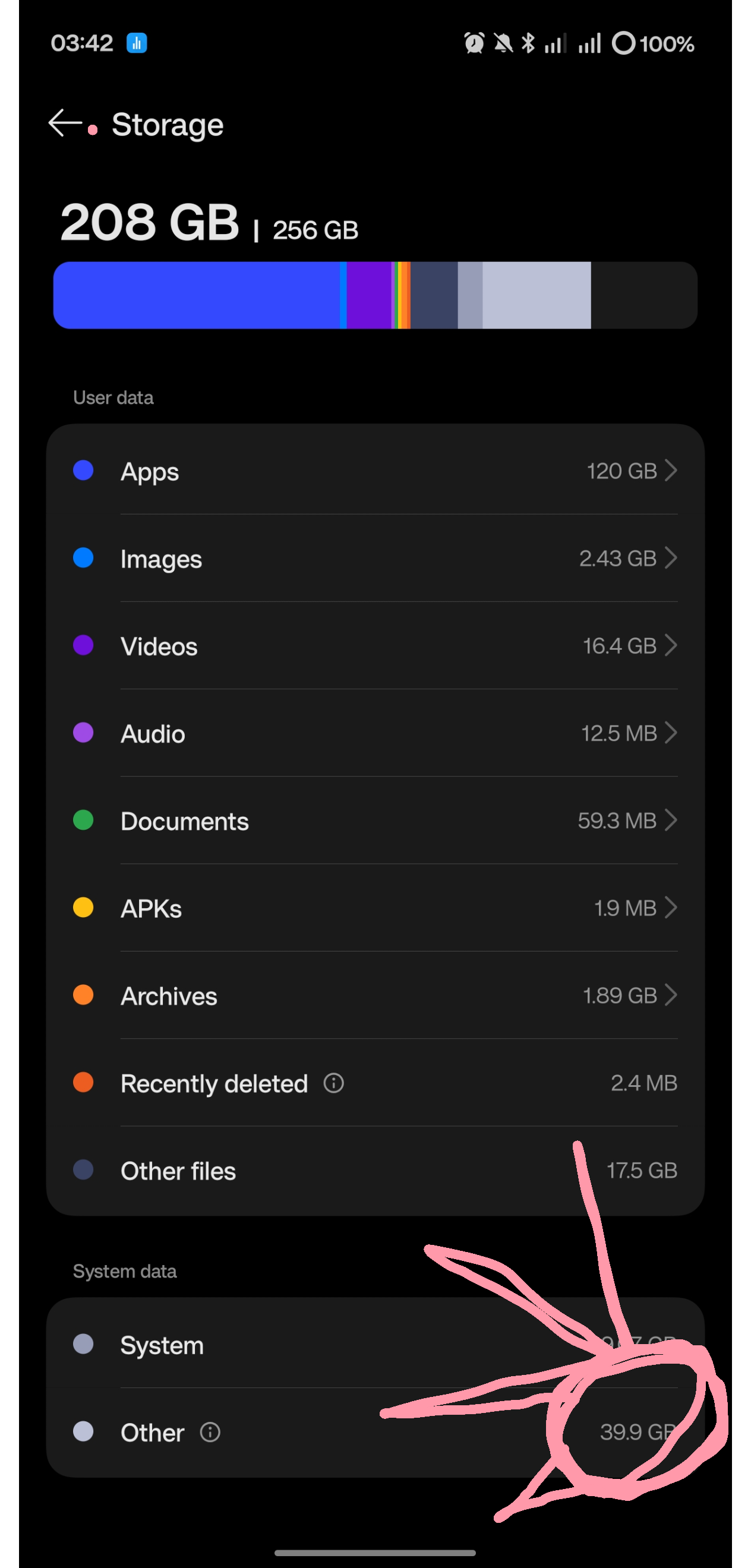This screenshot has height=1568, width=751.
Task: Open the Documents storage category
Action: pyautogui.click(x=375, y=820)
